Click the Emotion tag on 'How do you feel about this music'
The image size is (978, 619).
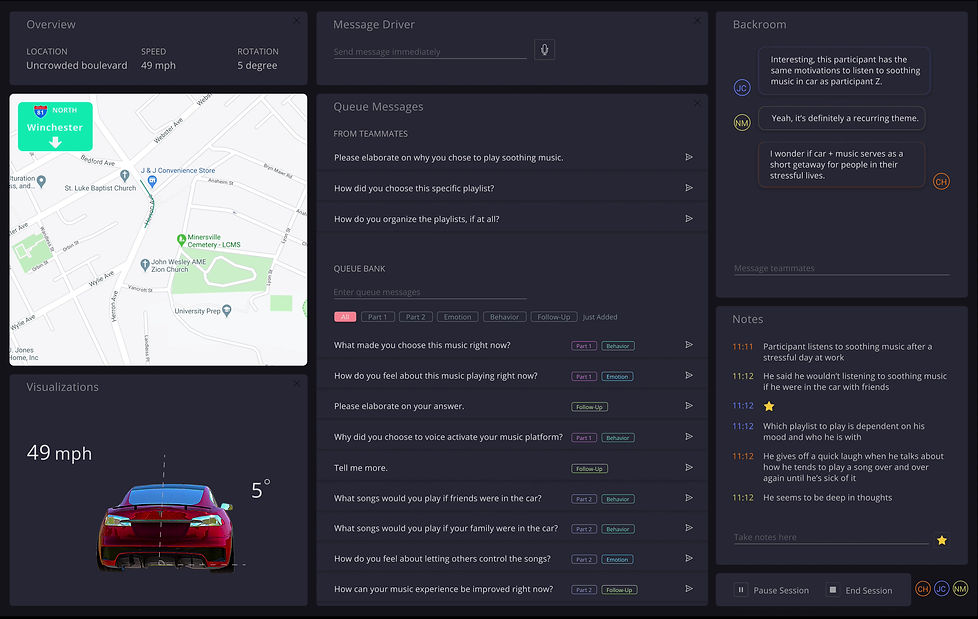tap(617, 376)
